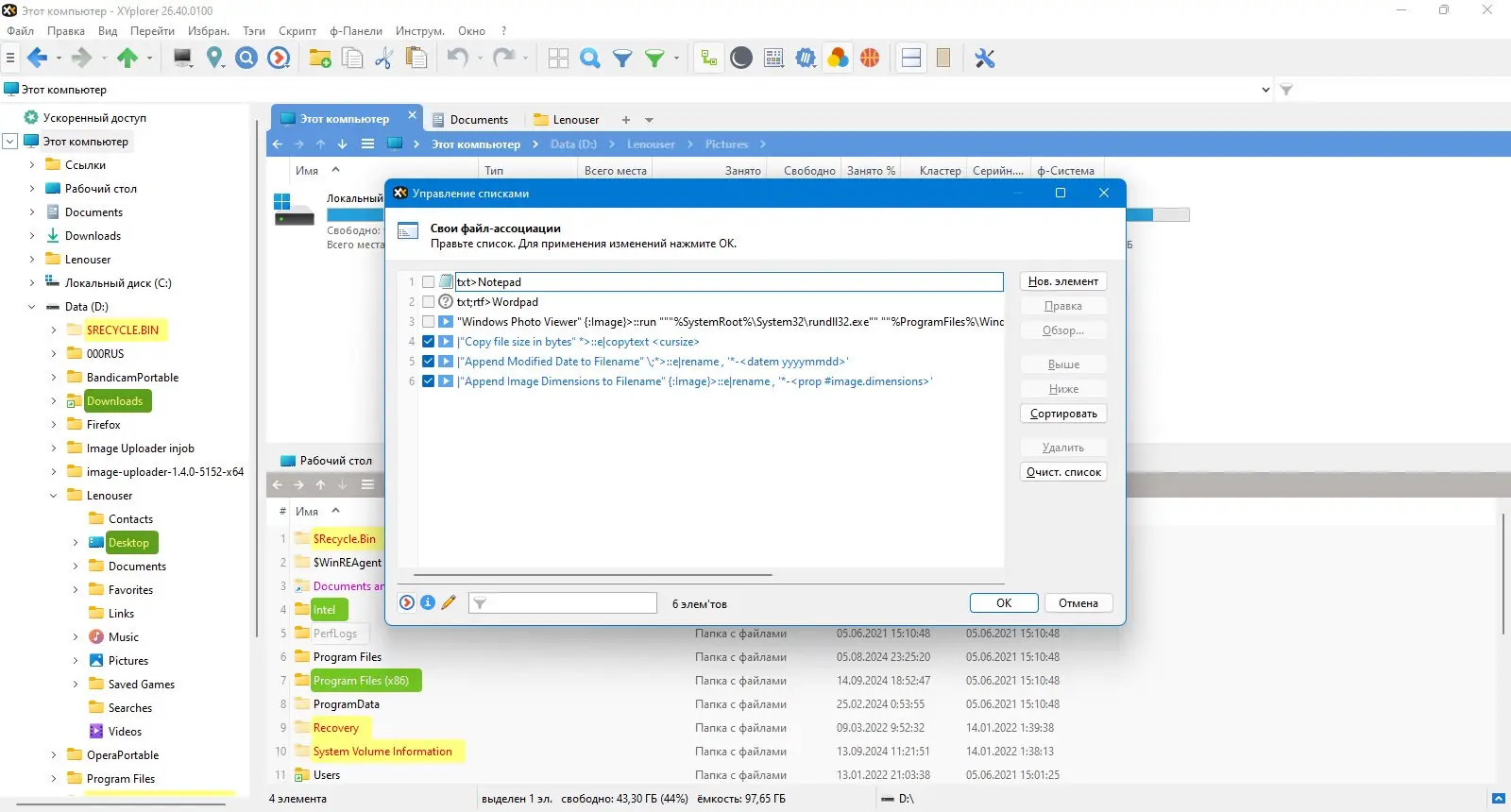
Task: Click the green filter funnel icon
Action: pyautogui.click(x=654, y=59)
